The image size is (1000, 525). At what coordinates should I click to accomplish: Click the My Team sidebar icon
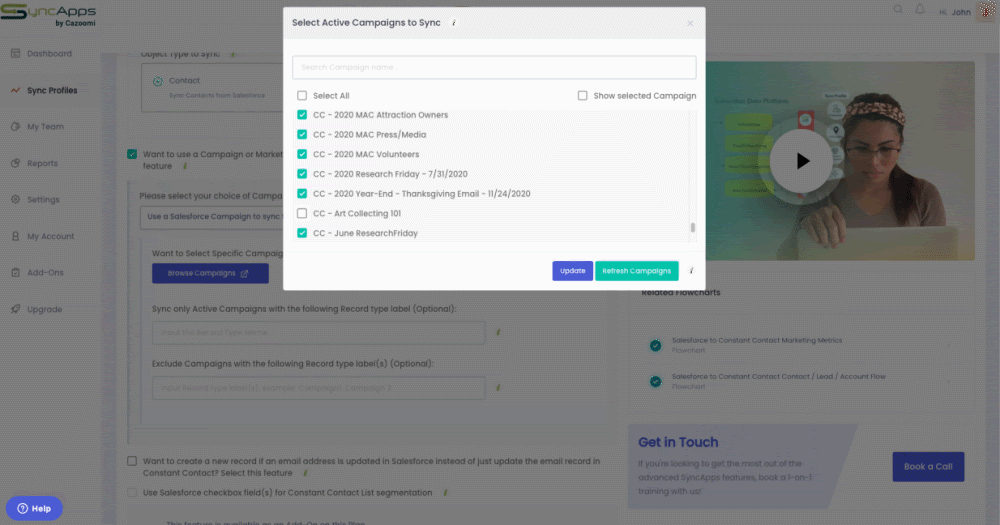pos(15,126)
